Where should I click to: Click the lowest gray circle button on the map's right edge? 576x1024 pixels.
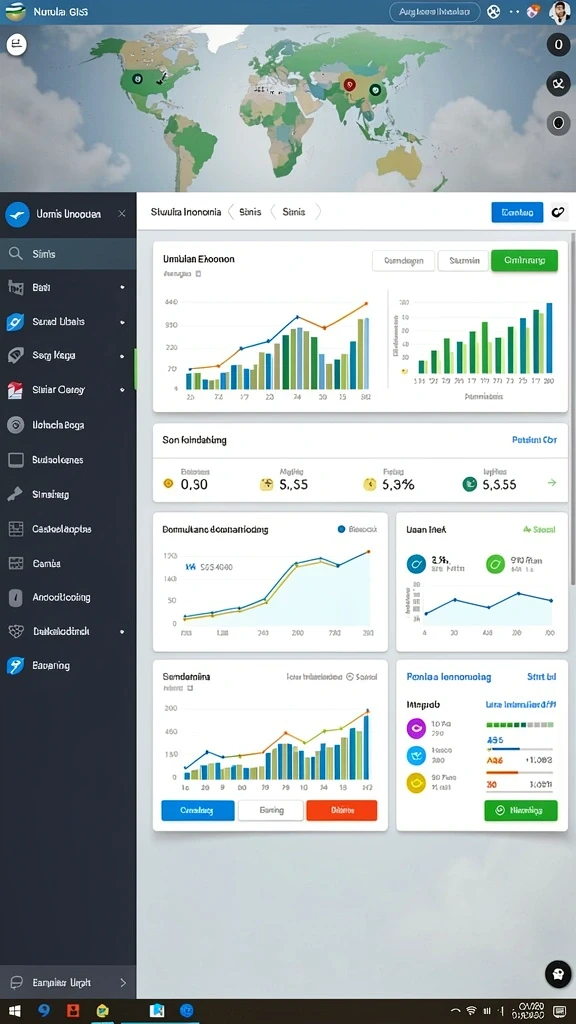(558, 123)
